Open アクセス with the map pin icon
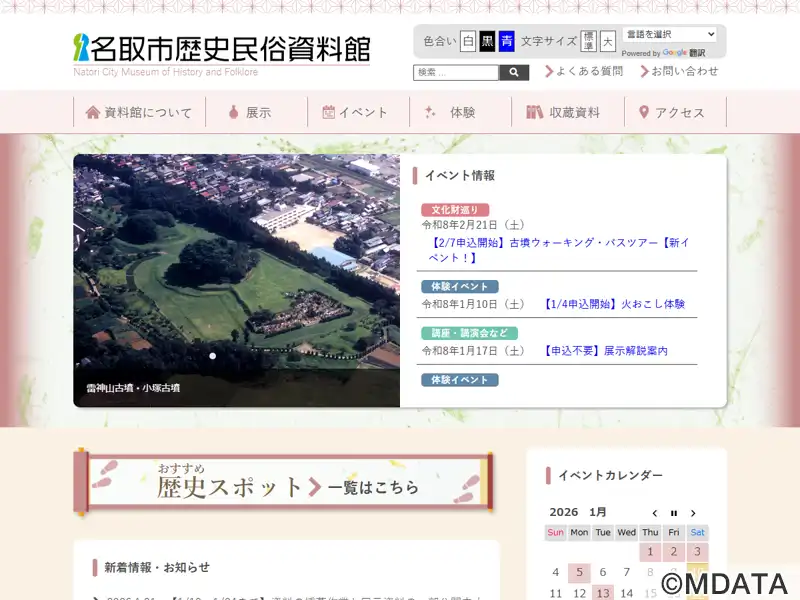The width and height of the screenshot is (800, 600). pos(671,112)
